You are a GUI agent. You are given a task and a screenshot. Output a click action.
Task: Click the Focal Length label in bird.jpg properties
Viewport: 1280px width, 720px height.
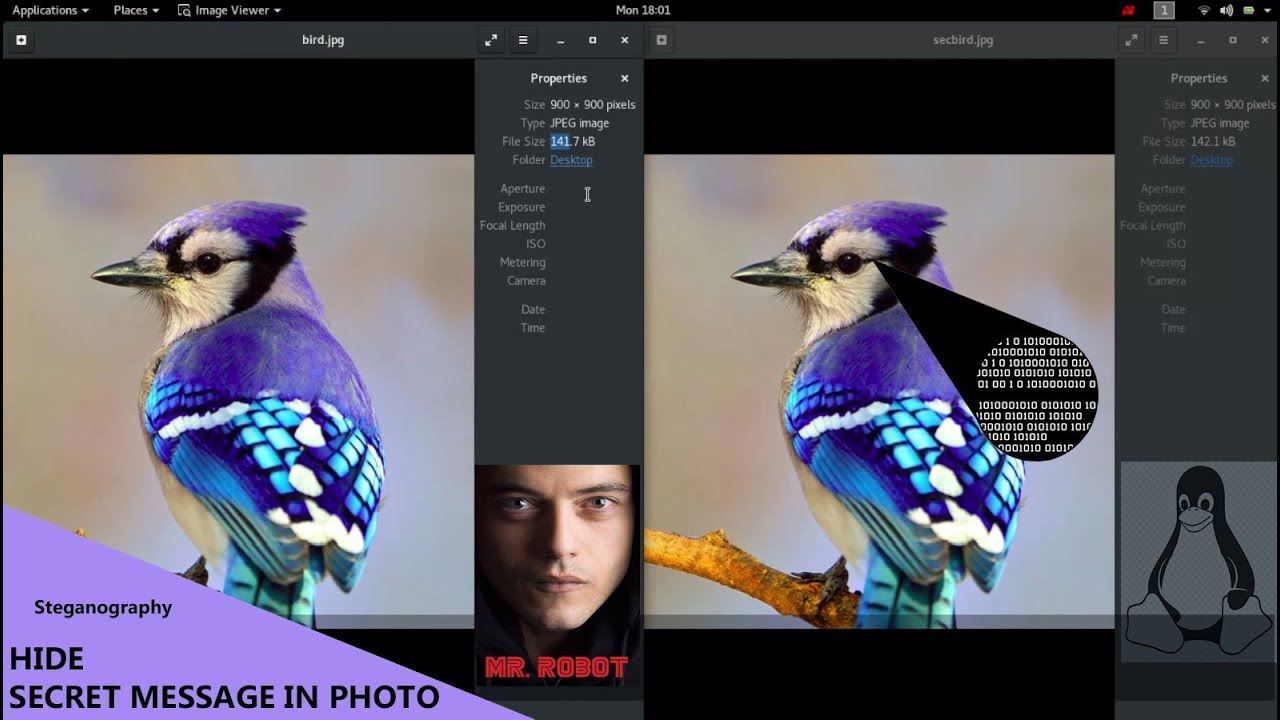pos(512,226)
